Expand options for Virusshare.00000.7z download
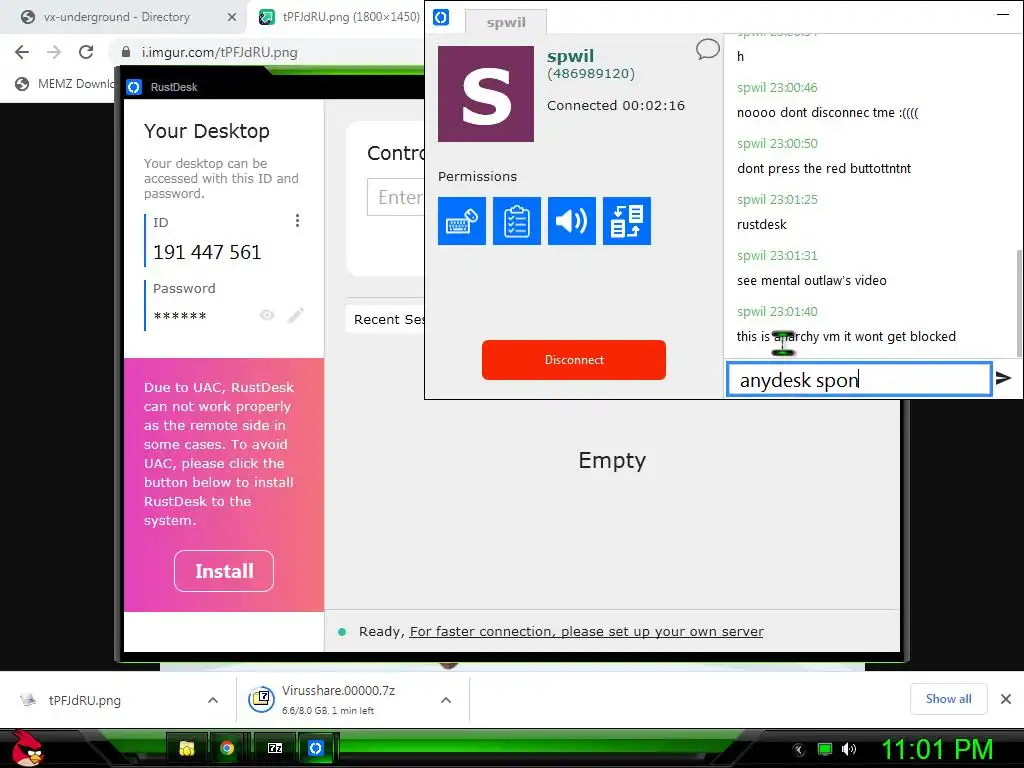 [446, 700]
